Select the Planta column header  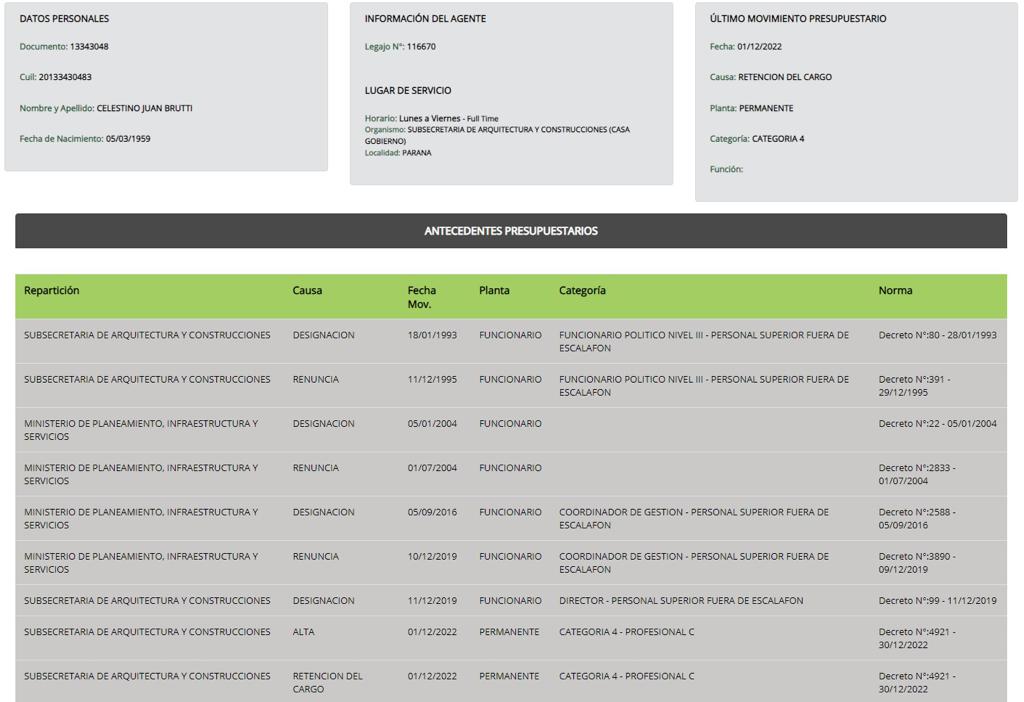click(x=494, y=291)
